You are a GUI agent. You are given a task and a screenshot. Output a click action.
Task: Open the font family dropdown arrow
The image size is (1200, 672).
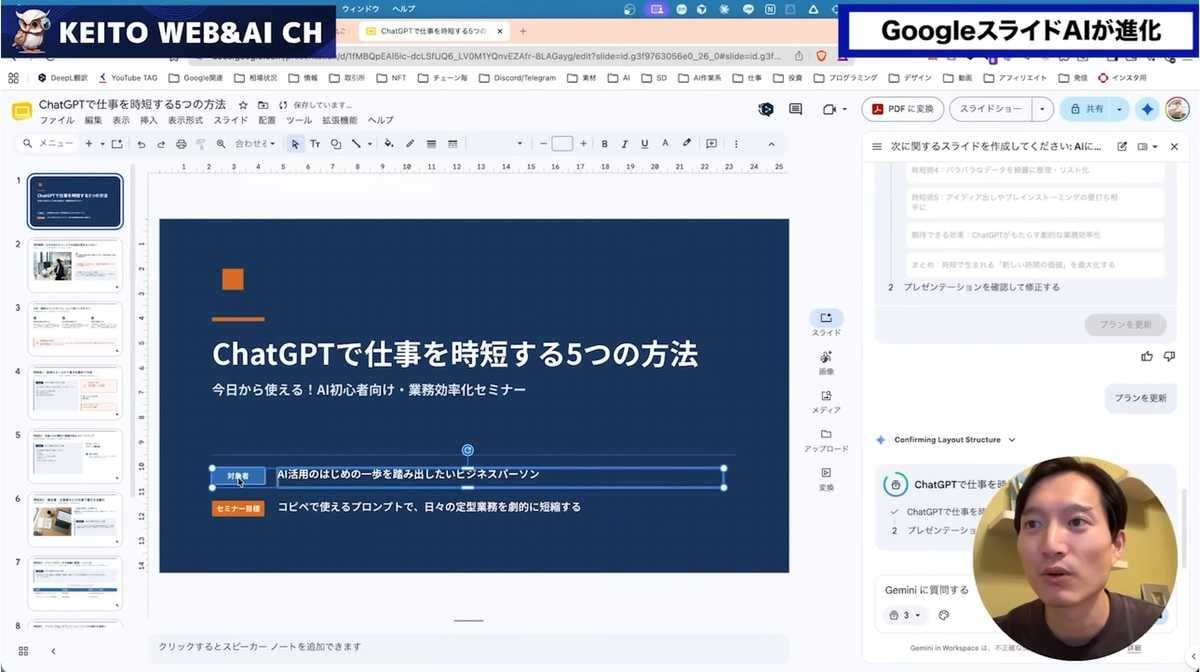click(520, 144)
